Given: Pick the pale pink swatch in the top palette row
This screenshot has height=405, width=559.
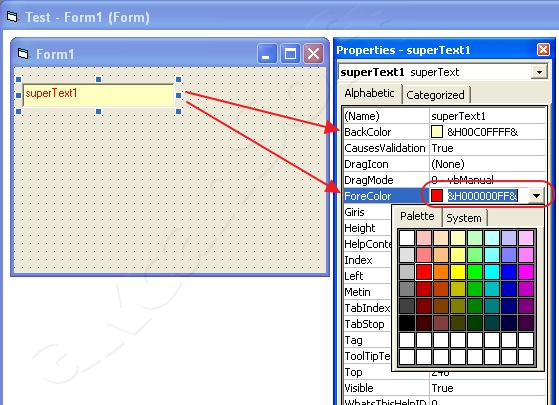Looking at the screenshot, I should [x=424, y=238].
